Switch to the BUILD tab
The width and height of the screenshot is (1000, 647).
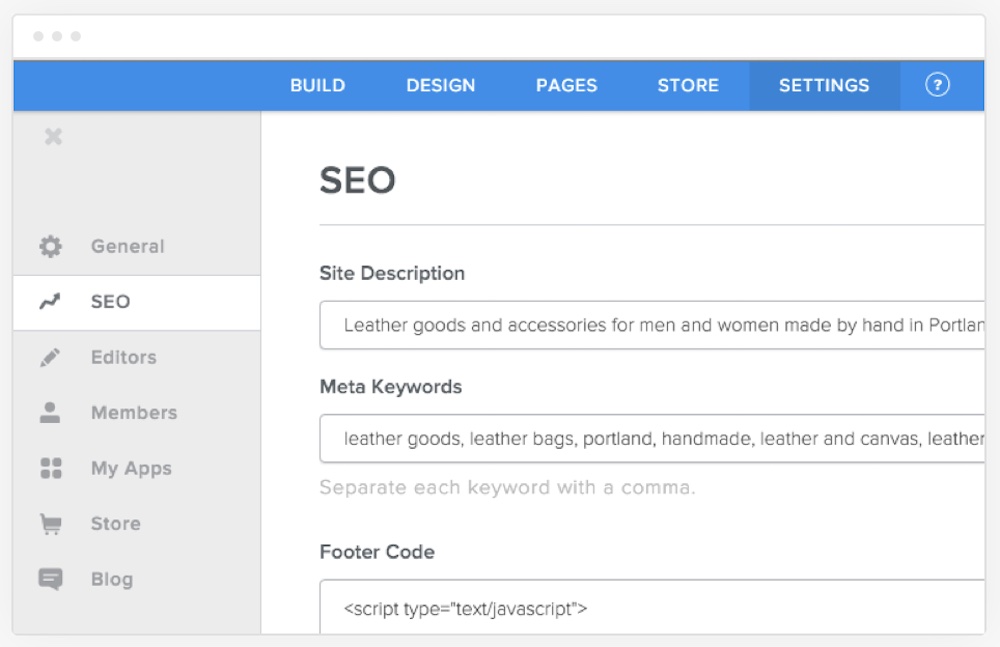[x=318, y=86]
